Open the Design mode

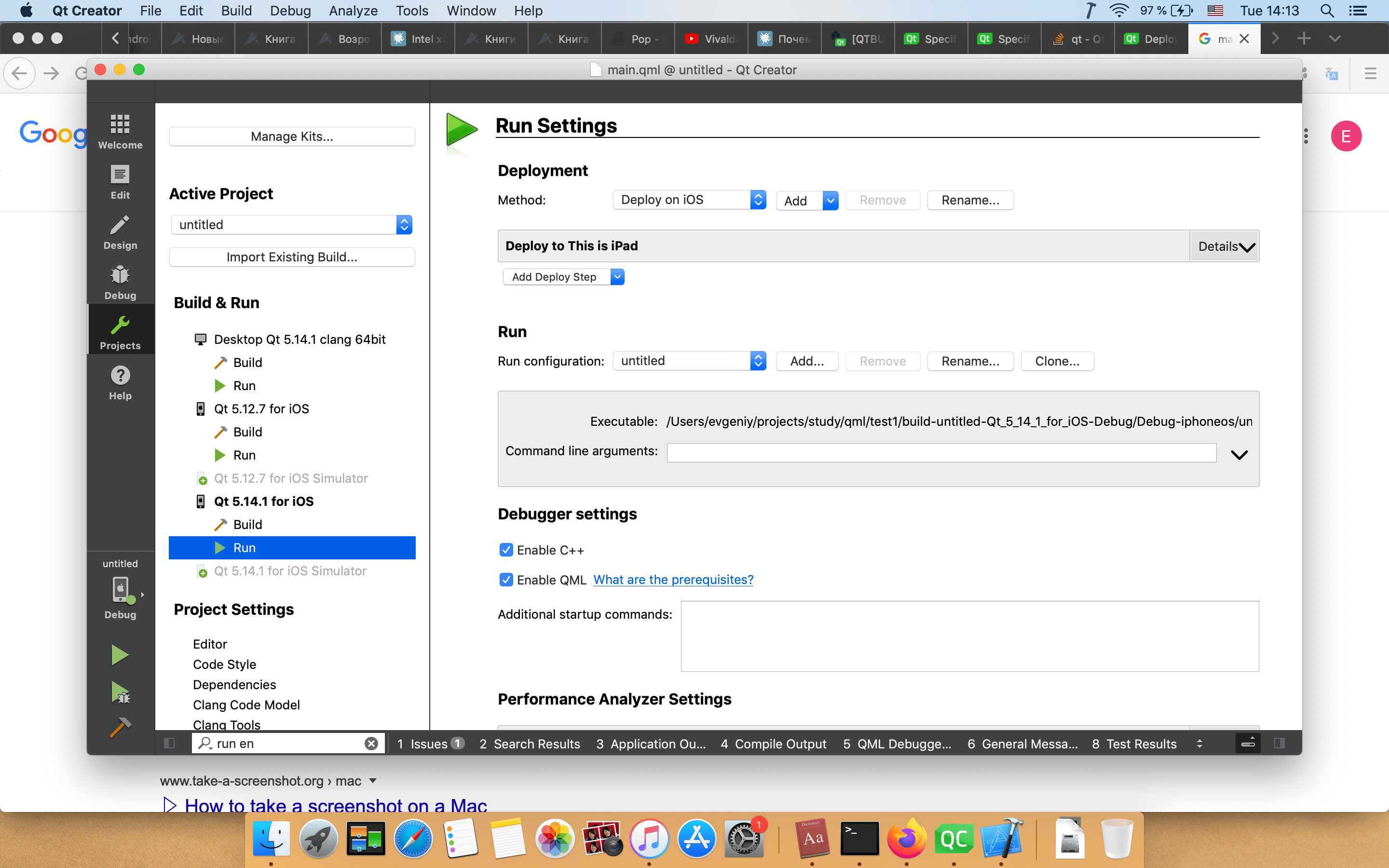pos(120,232)
